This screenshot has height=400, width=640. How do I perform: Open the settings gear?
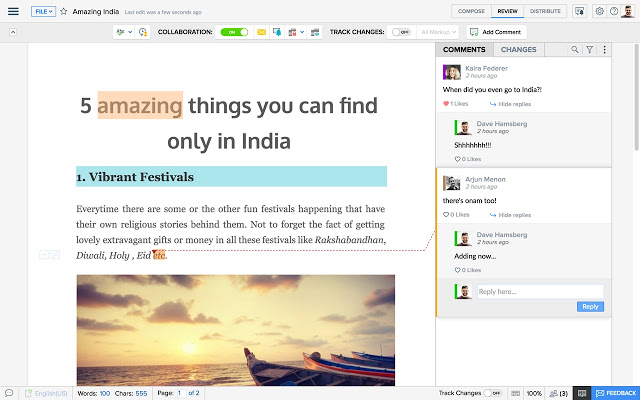point(599,11)
